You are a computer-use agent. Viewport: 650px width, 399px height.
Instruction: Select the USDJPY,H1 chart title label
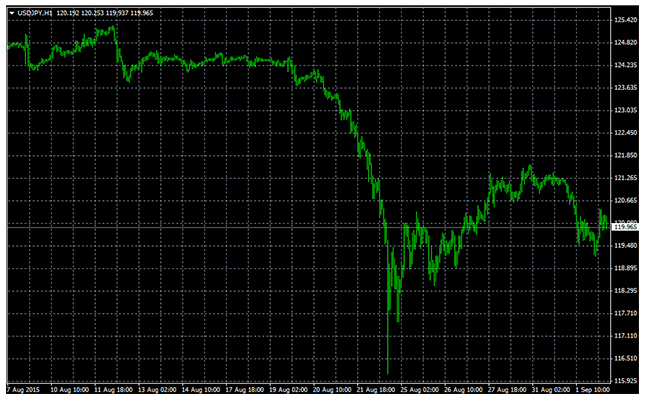click(35, 13)
